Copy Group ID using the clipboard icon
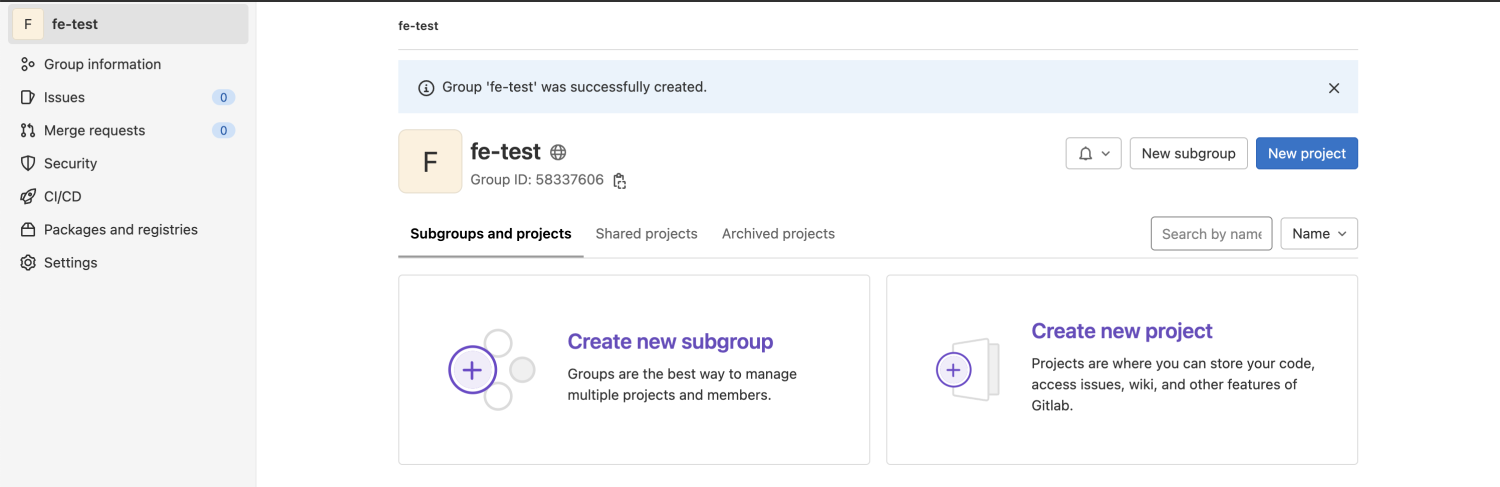The height and width of the screenshot is (487, 1500). [x=620, y=181]
